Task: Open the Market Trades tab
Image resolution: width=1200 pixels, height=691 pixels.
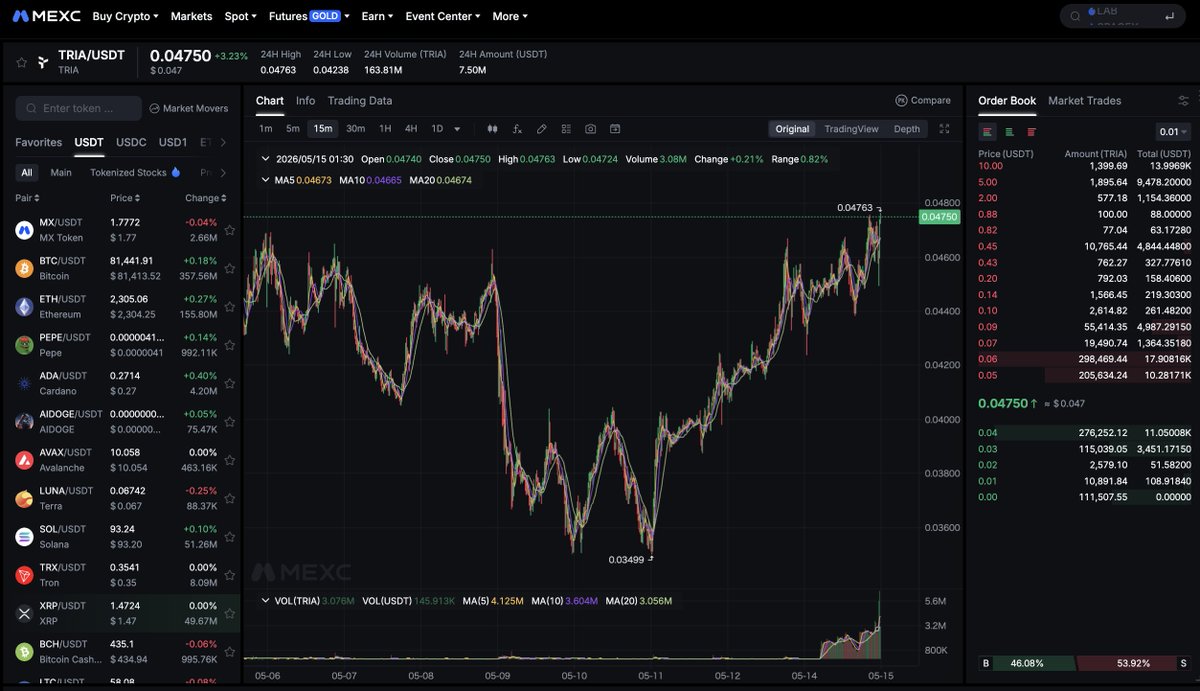Action: (x=1085, y=100)
